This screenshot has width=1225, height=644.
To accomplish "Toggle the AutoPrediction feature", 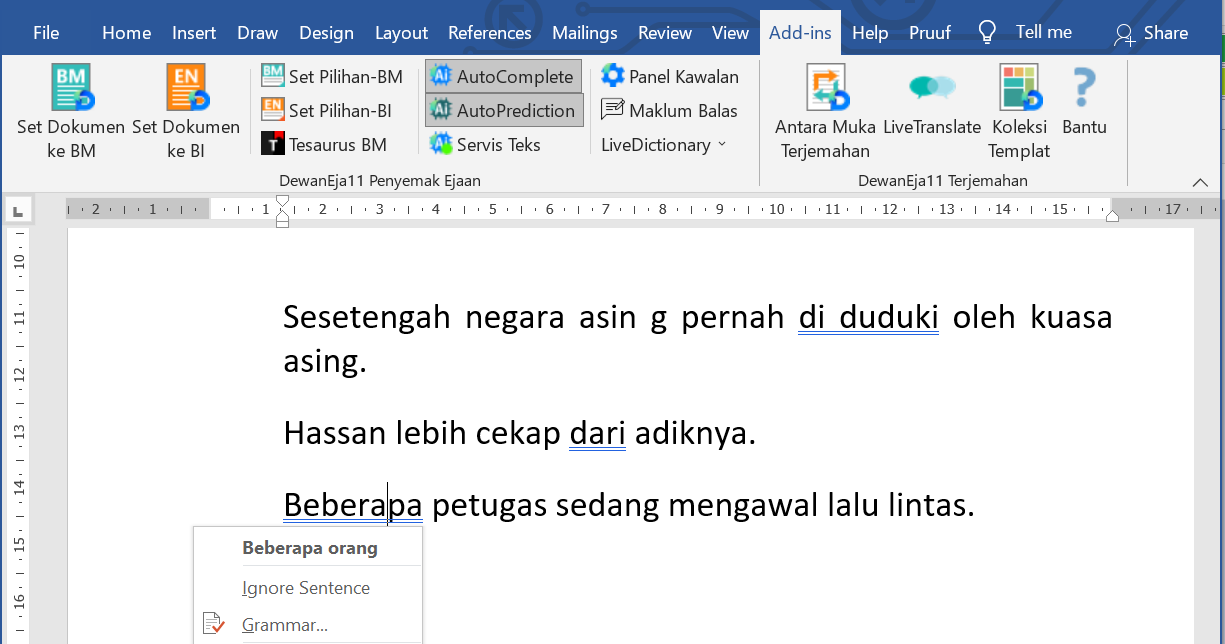I will pos(503,110).
